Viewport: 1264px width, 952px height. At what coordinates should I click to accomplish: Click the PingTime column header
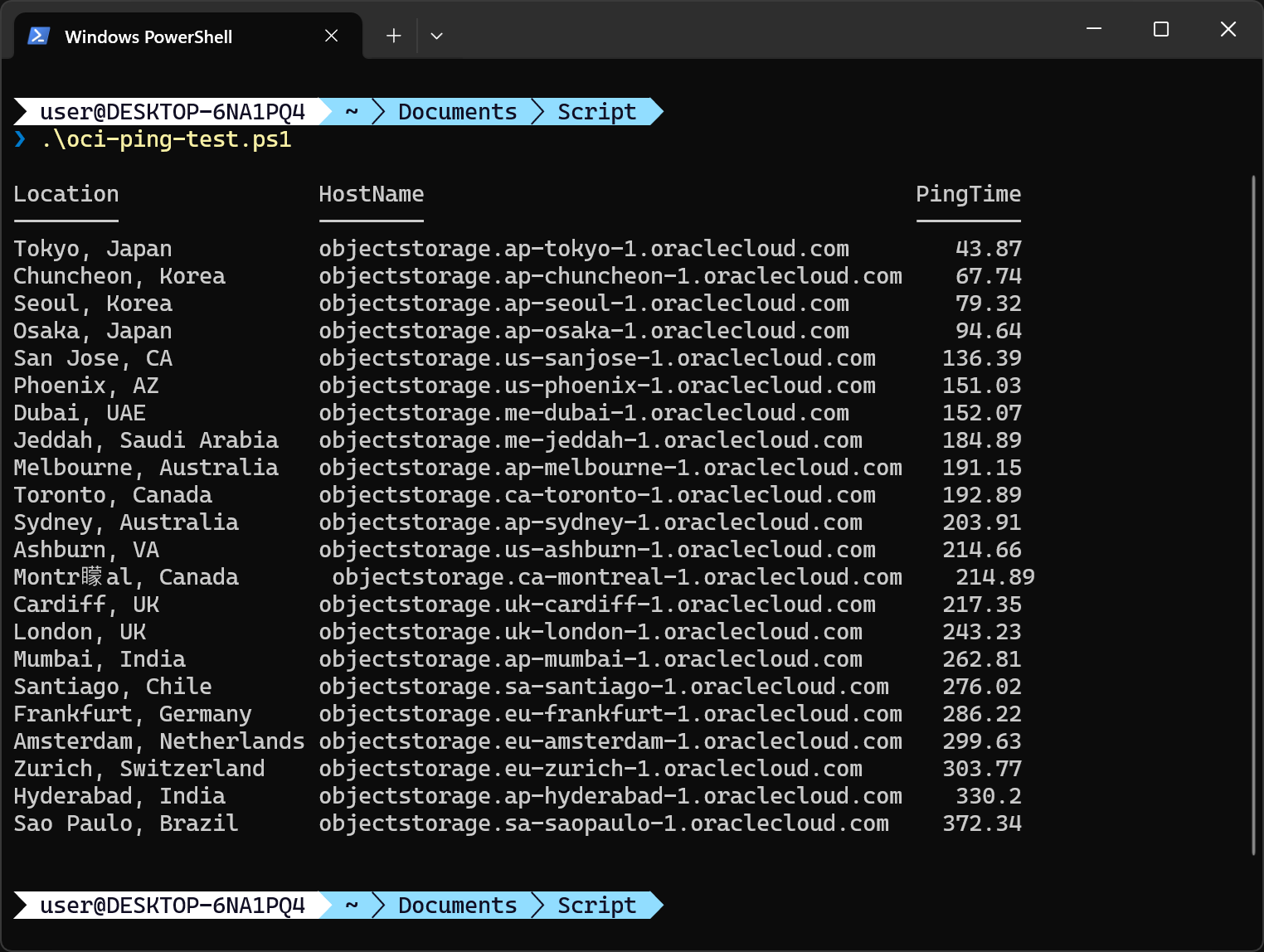(968, 194)
